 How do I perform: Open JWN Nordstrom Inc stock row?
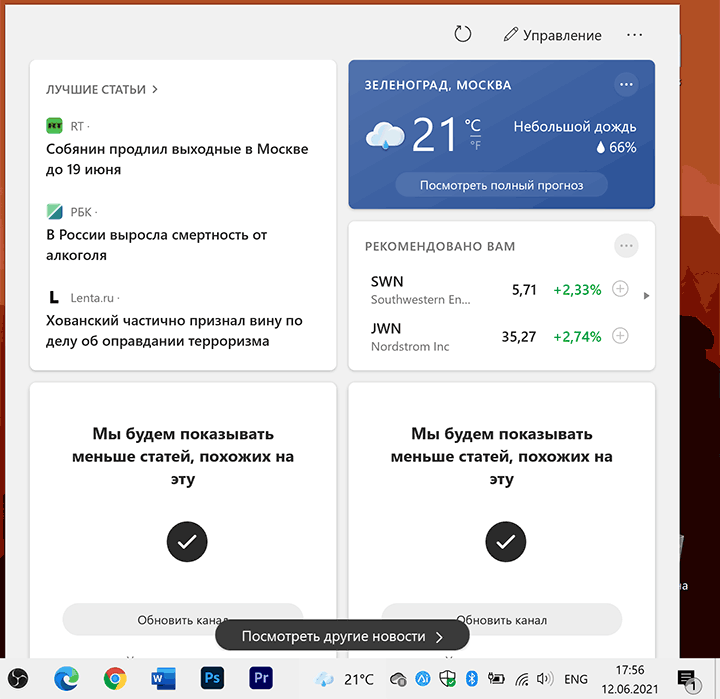coord(501,337)
